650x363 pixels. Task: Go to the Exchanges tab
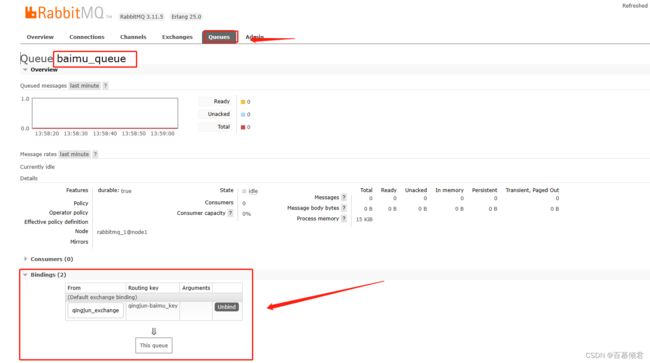(177, 37)
